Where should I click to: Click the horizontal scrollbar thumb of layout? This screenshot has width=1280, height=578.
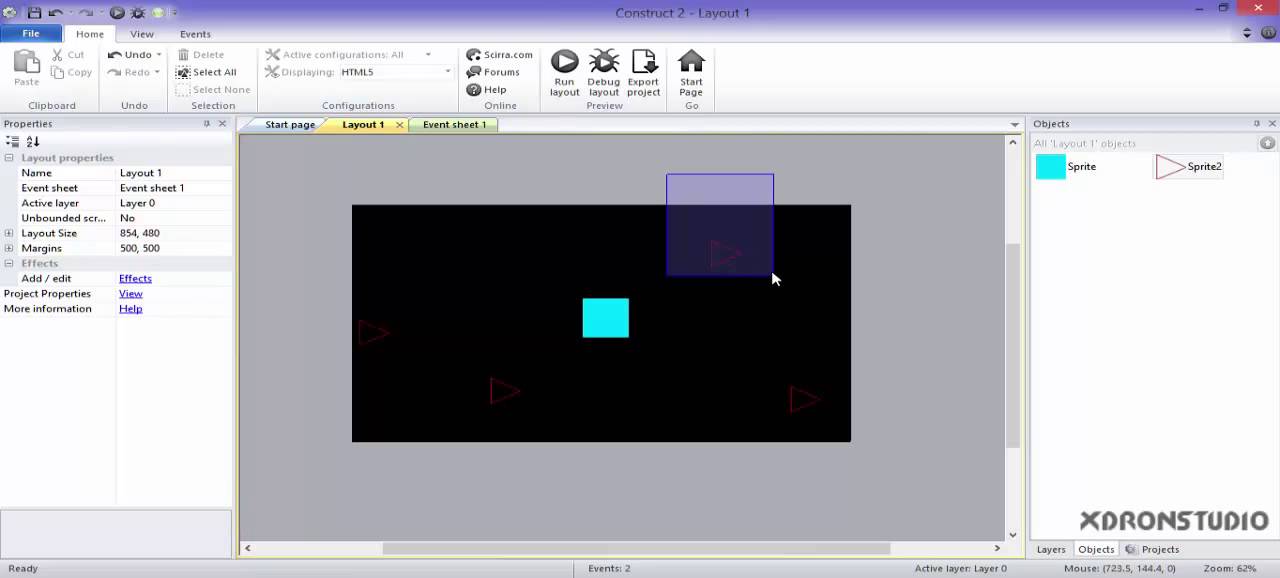coord(636,548)
